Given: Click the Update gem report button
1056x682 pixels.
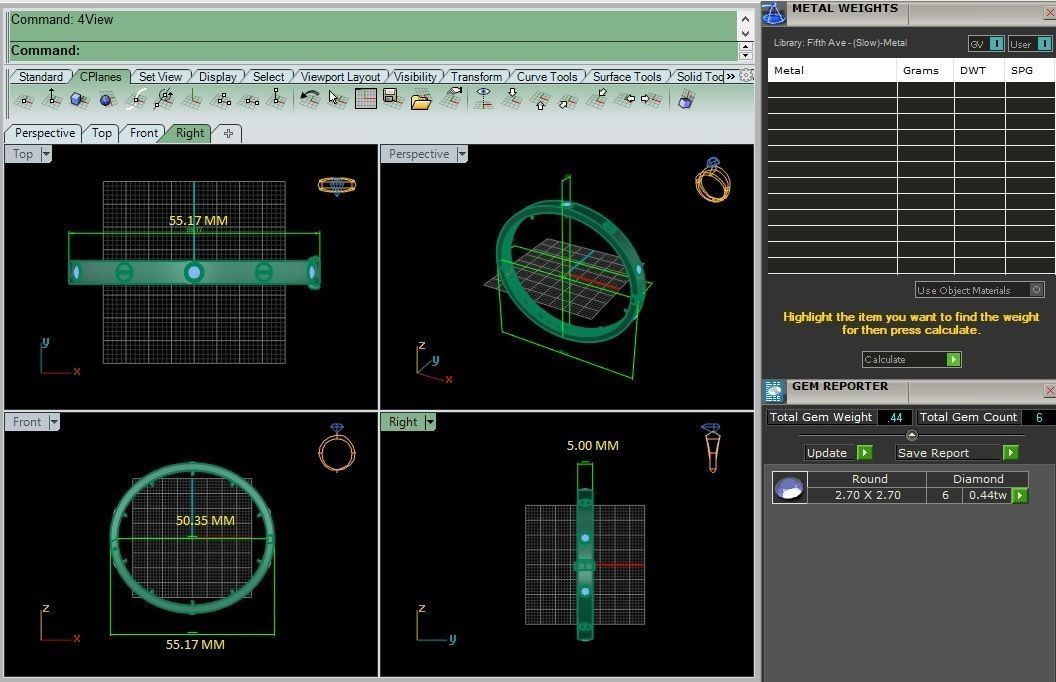Looking at the screenshot, I should 839,453.
